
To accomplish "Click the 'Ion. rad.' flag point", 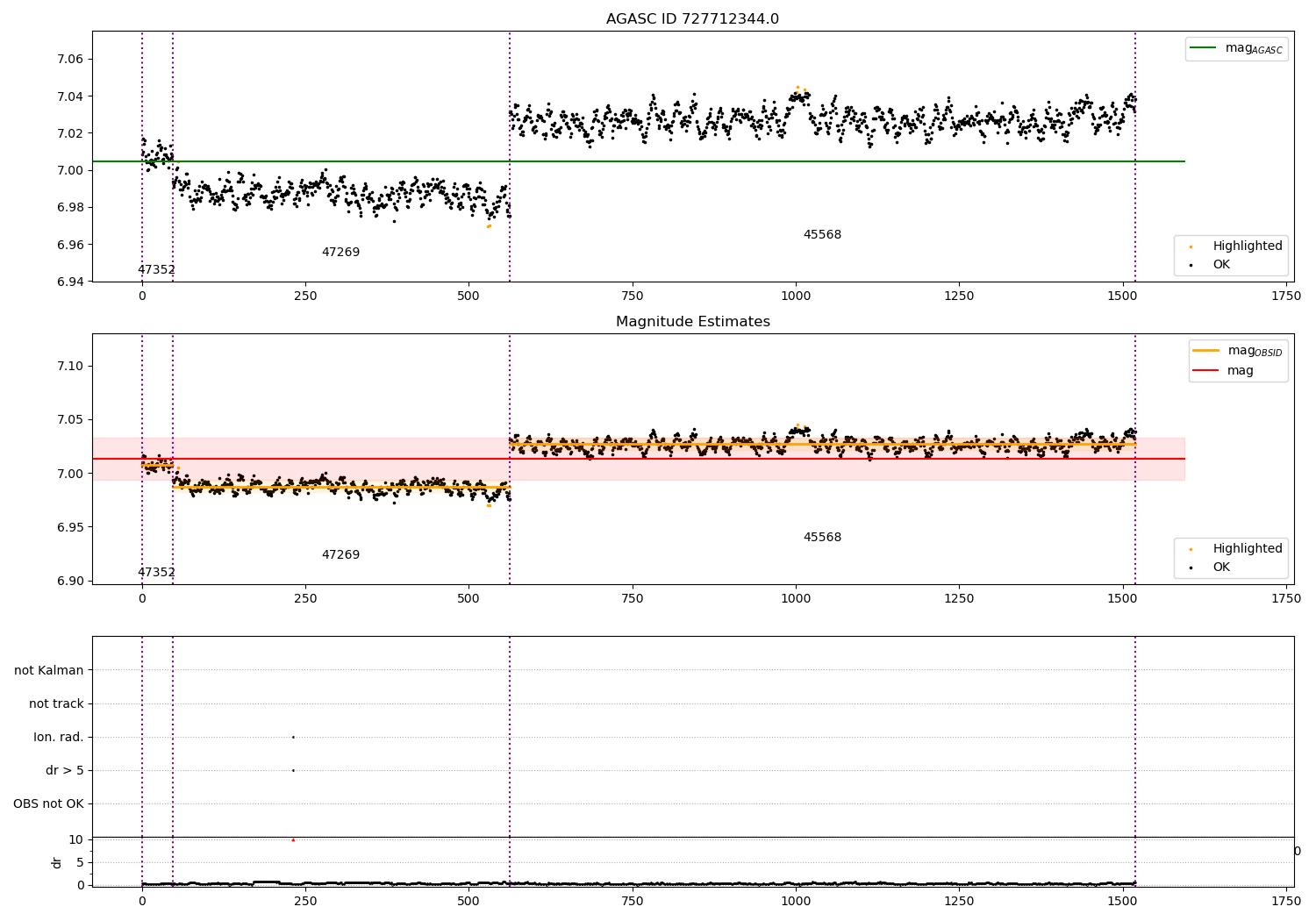I will 293,737.
